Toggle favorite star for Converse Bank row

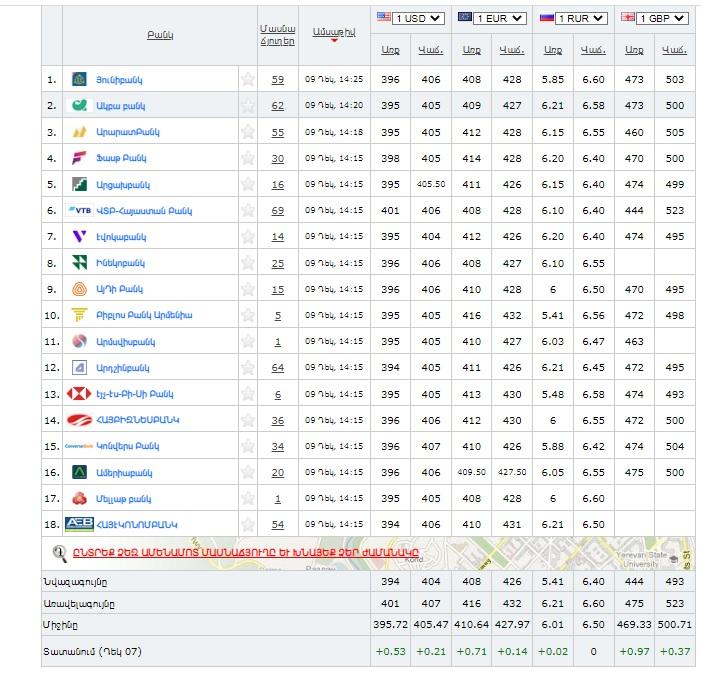click(247, 446)
